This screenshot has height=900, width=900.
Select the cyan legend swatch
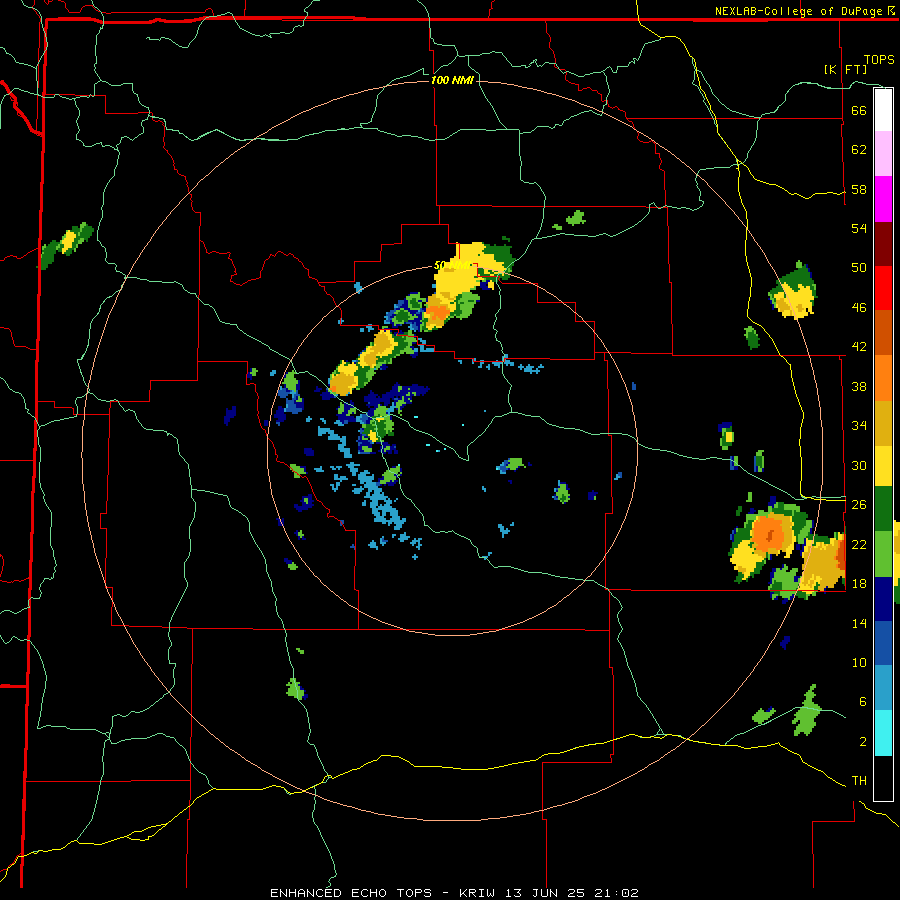tap(883, 733)
